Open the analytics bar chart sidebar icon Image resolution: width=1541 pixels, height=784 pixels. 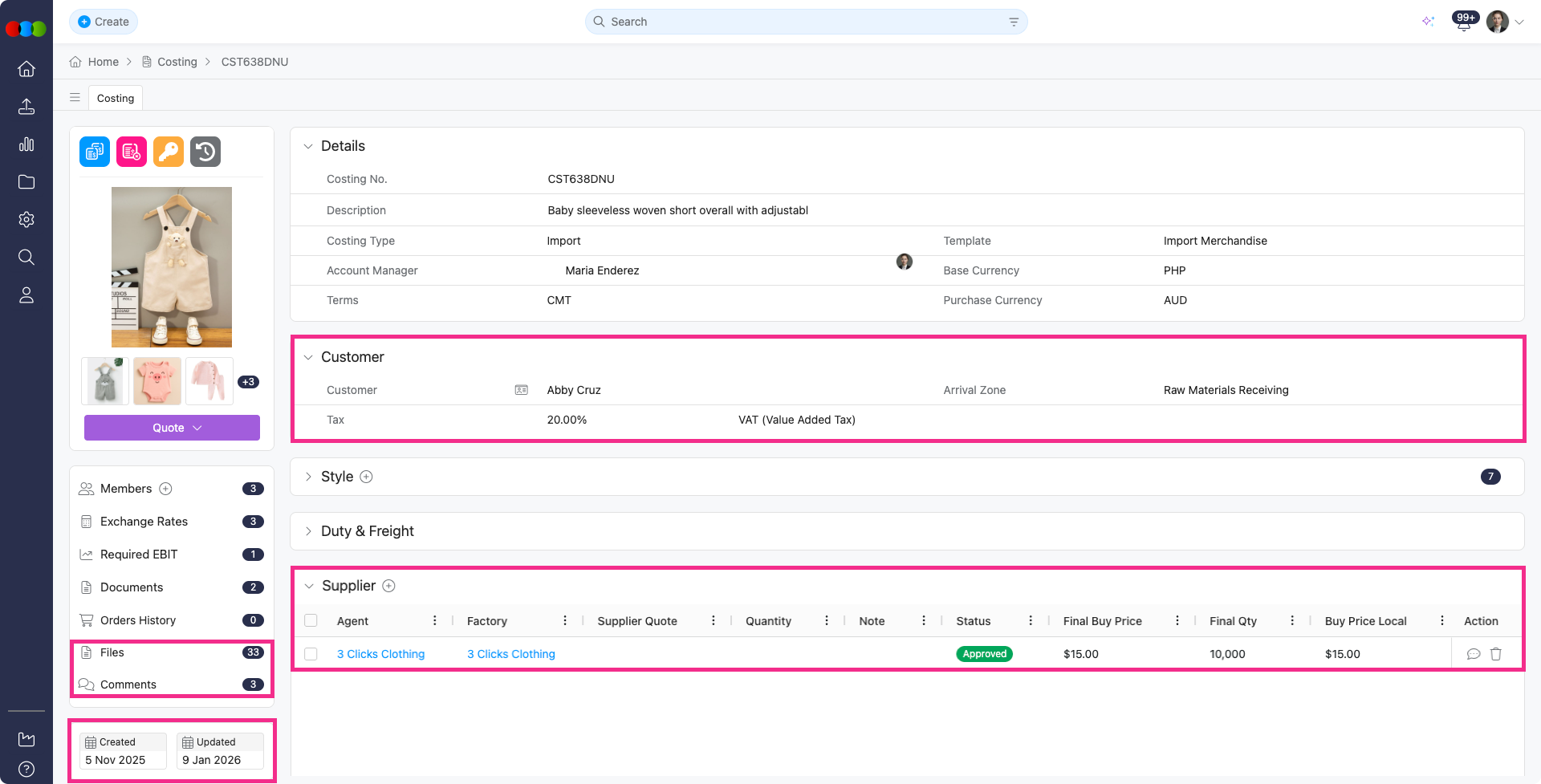[26, 144]
